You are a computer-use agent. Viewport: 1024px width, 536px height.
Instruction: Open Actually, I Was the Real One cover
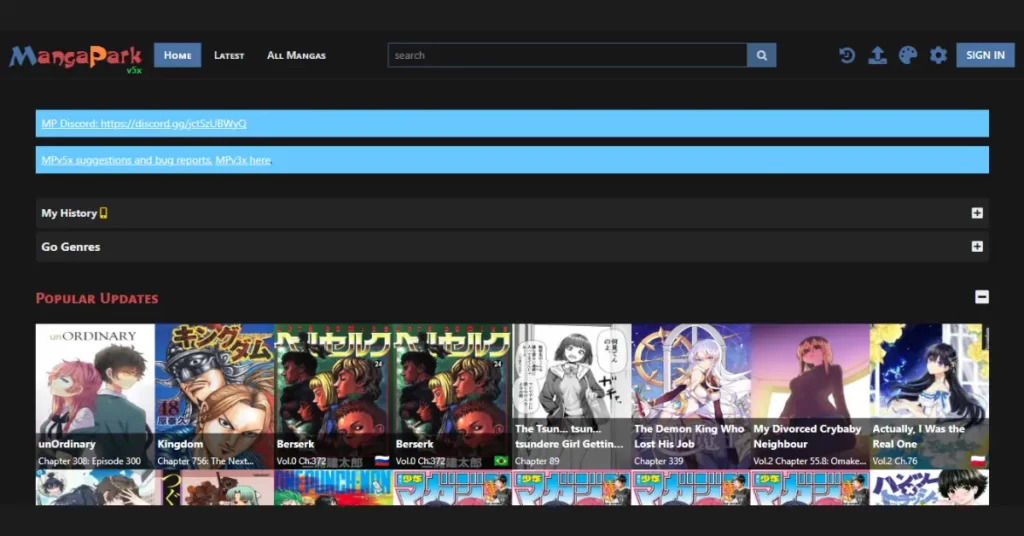click(929, 396)
